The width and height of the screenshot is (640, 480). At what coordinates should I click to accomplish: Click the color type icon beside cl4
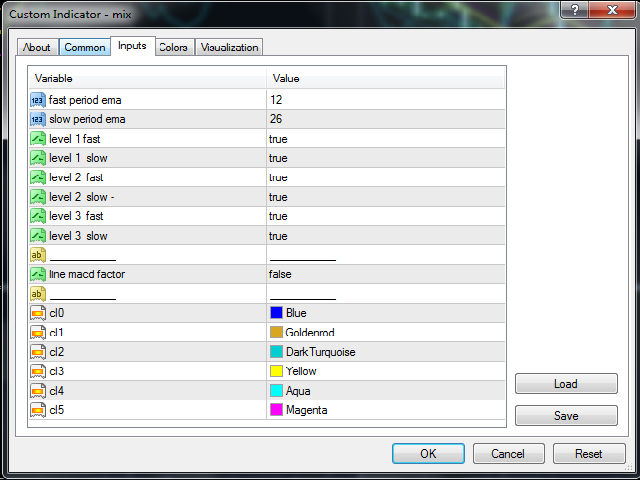[38, 391]
